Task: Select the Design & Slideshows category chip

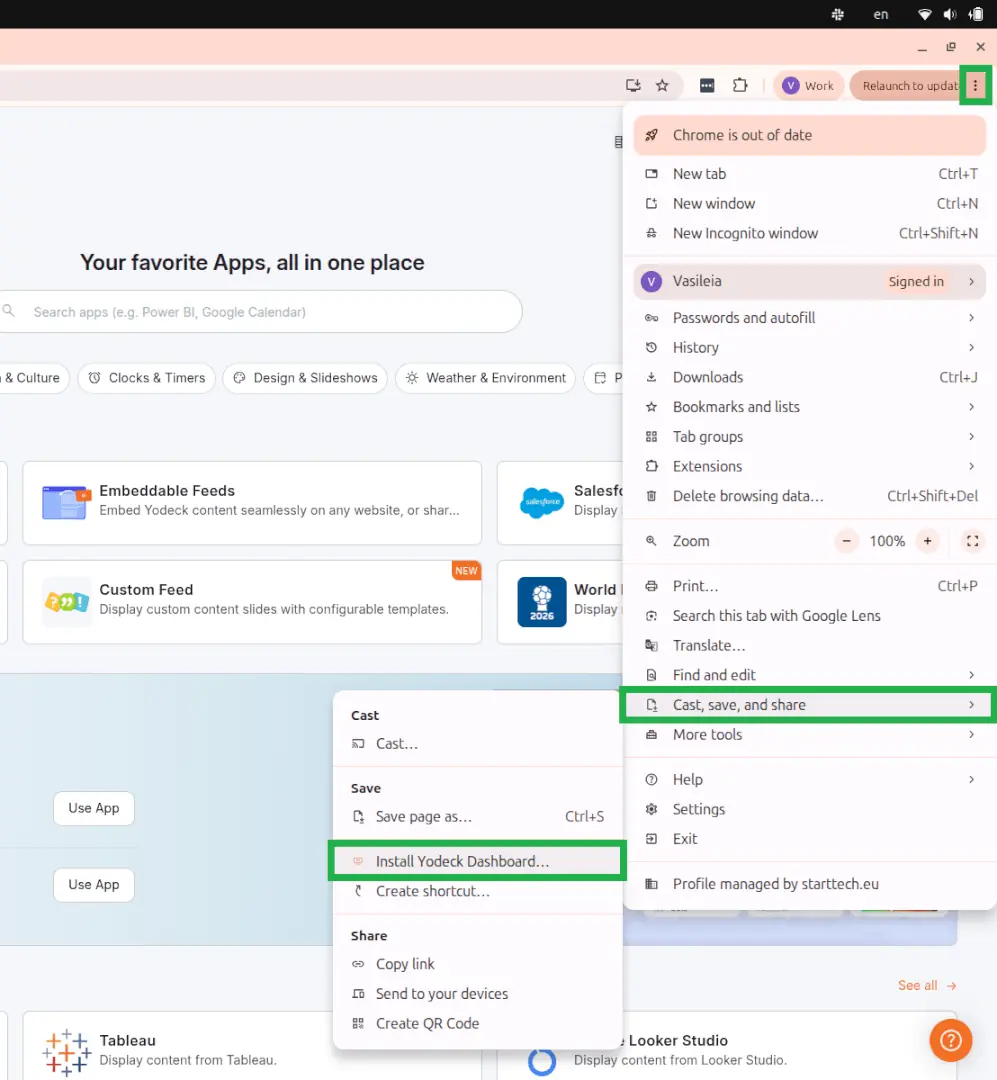Action: [x=305, y=378]
